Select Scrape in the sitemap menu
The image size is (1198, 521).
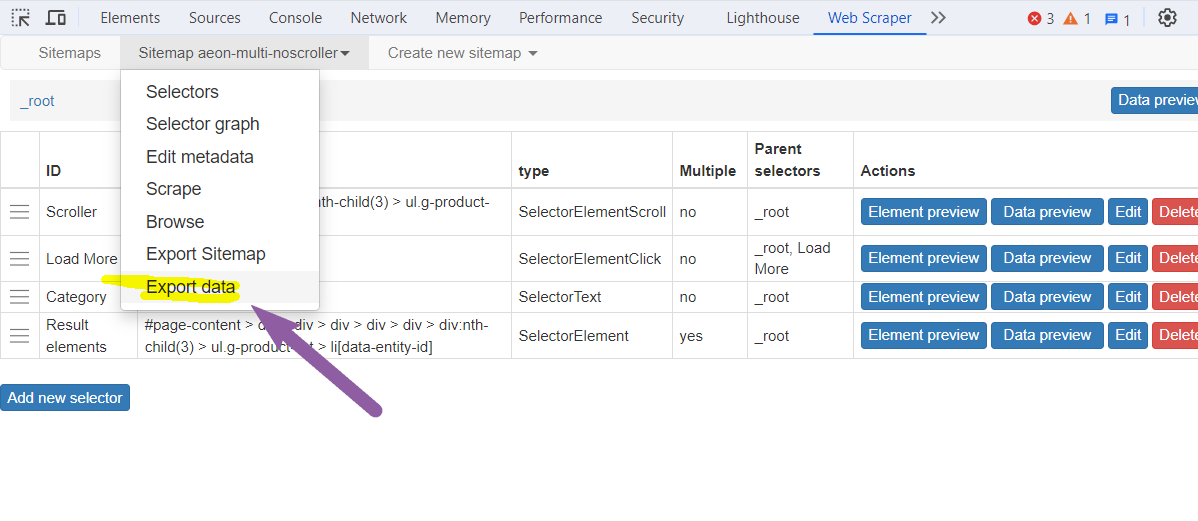[173, 189]
